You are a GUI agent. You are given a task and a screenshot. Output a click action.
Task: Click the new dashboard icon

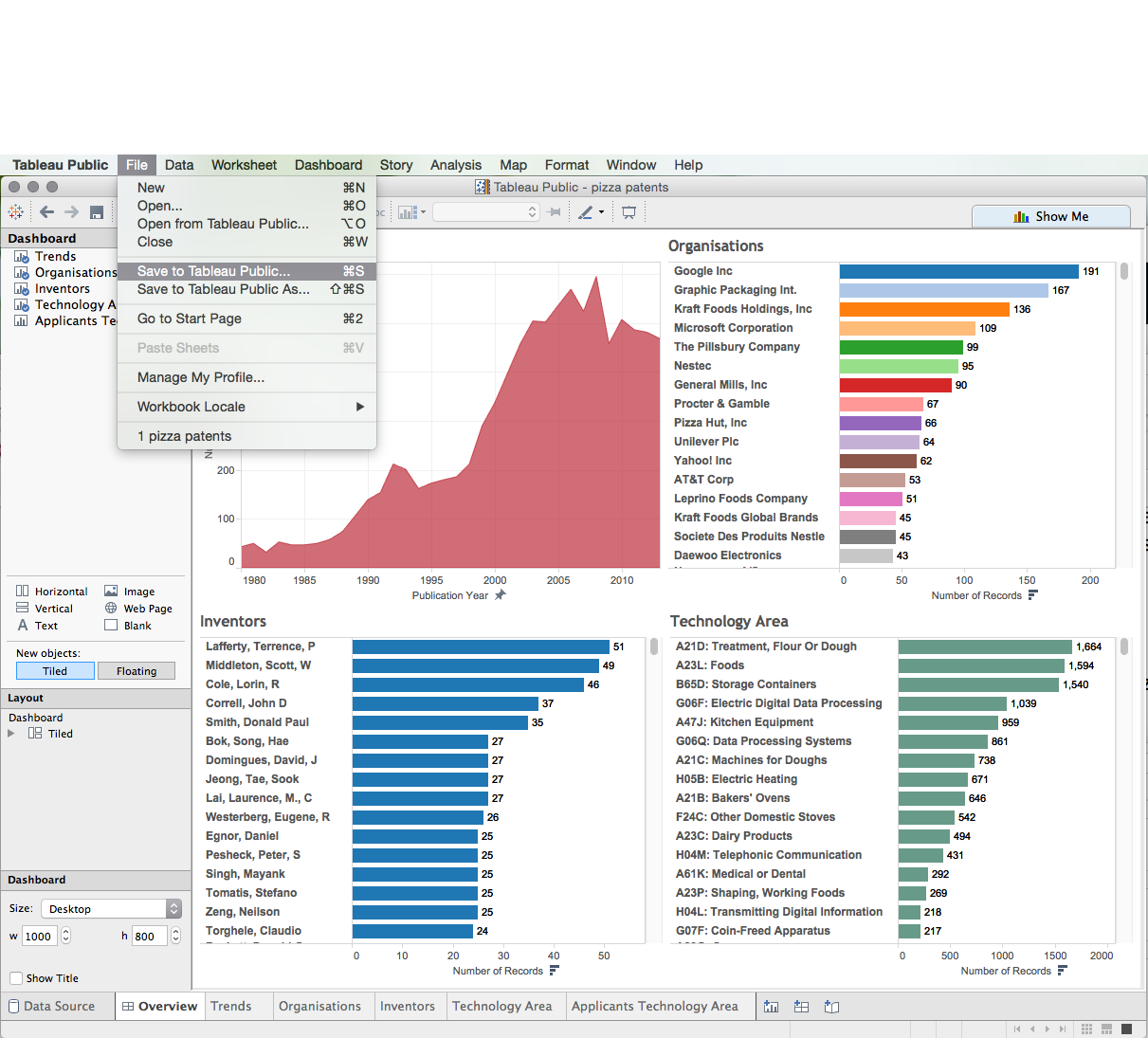pos(801,1007)
